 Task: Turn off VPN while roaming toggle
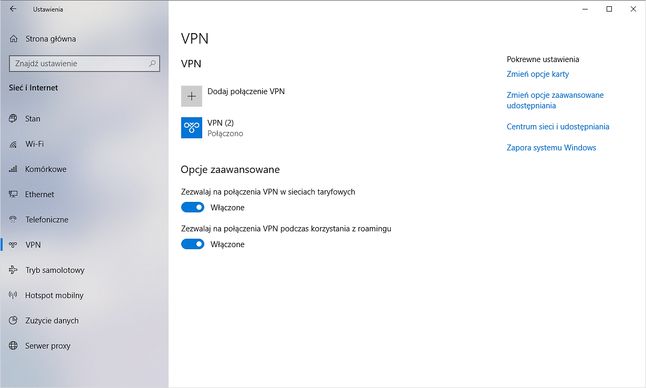[x=192, y=244]
